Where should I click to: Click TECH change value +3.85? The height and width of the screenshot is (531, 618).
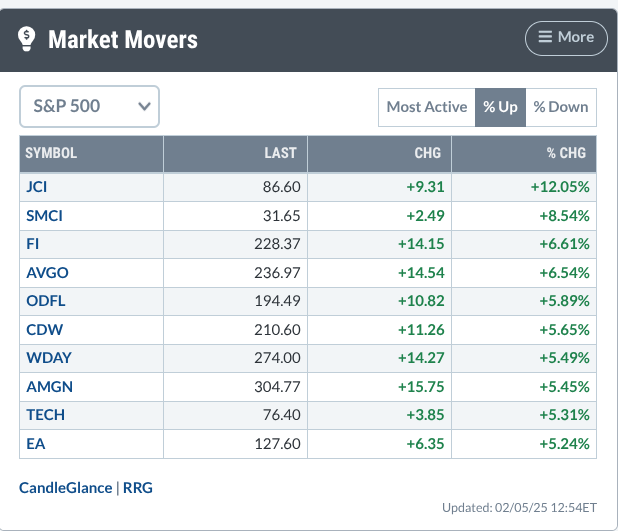tap(425, 415)
